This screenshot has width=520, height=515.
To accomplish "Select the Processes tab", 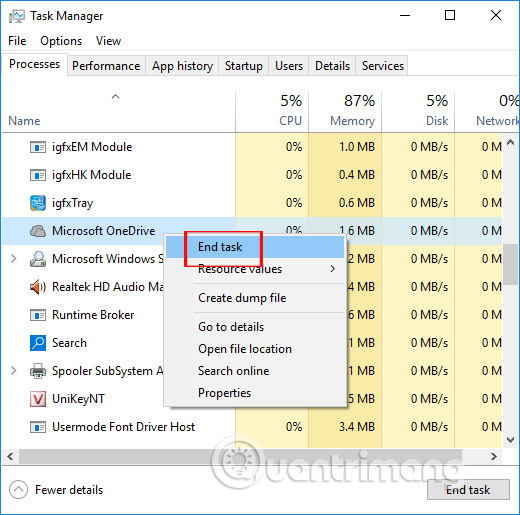I will (34, 64).
